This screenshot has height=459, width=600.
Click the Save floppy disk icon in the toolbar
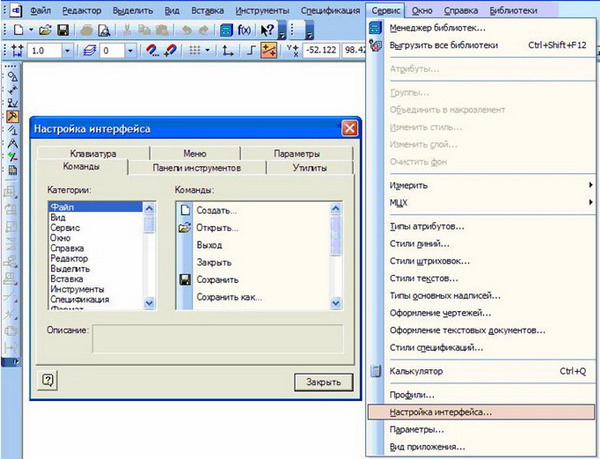(x=63, y=31)
